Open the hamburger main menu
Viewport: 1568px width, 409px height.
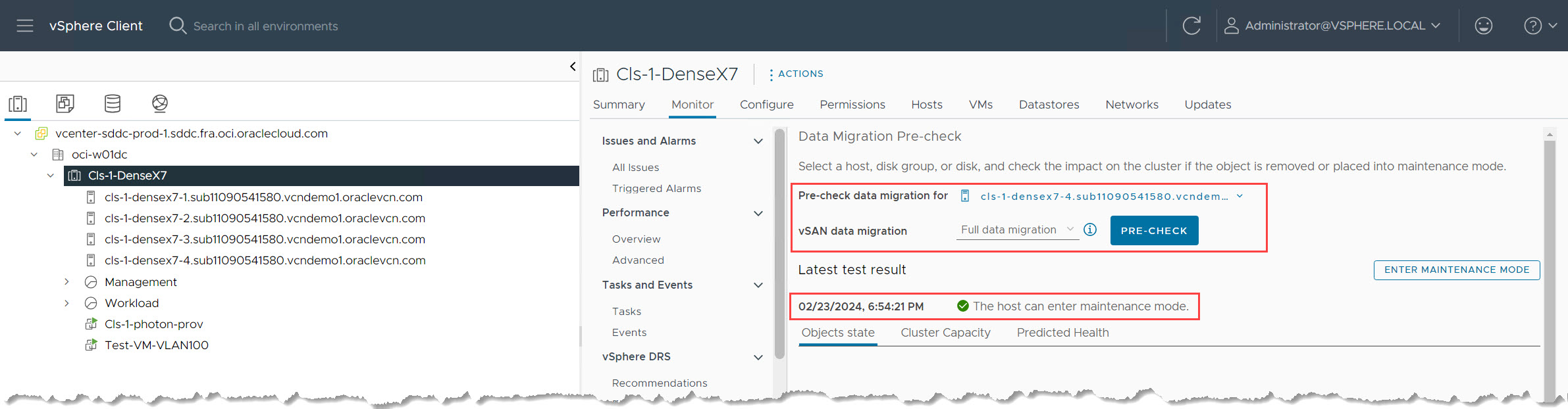tap(25, 26)
